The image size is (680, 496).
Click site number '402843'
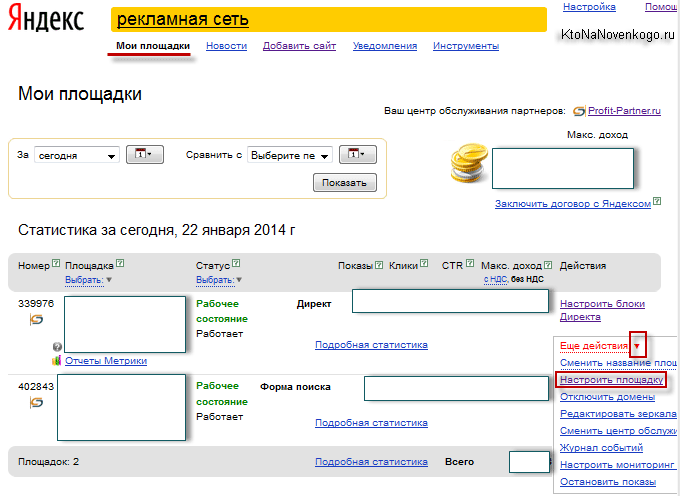click(x=36, y=386)
